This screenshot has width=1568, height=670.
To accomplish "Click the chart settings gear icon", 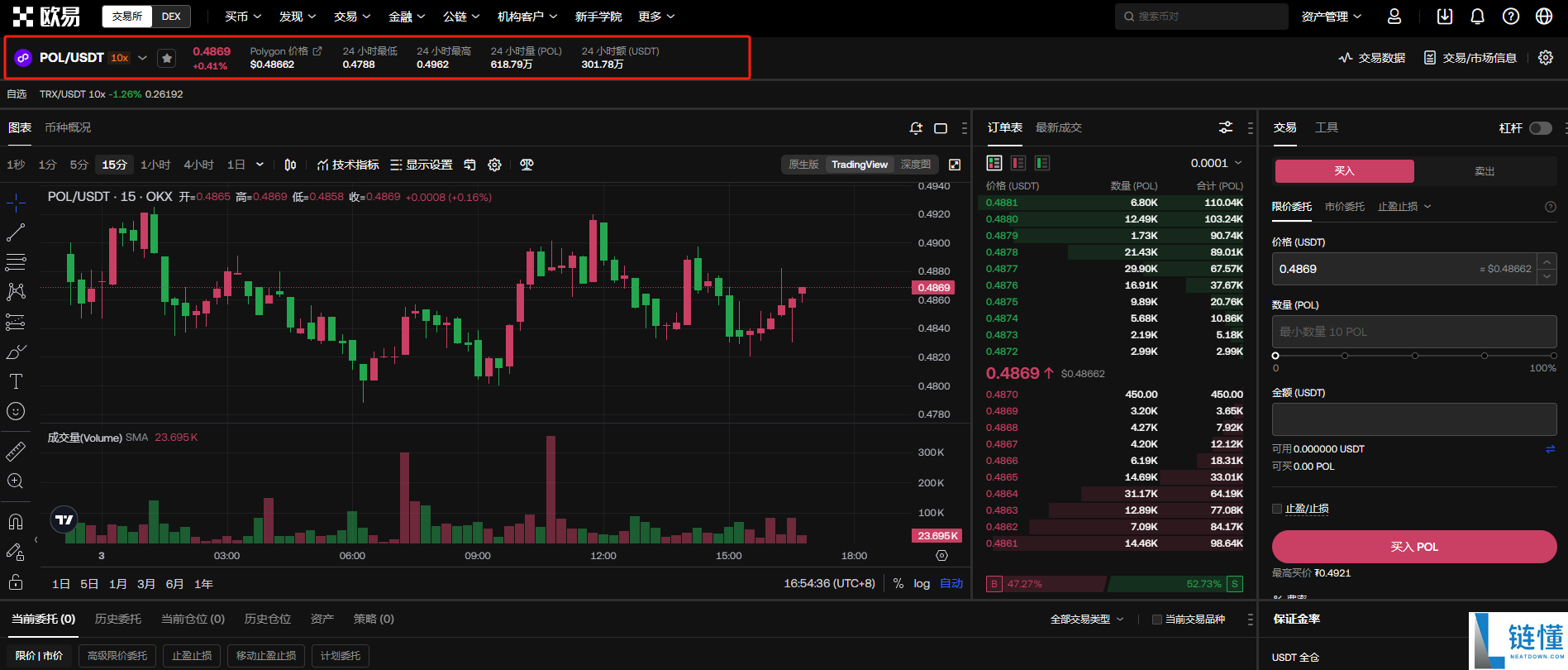I will tap(494, 165).
